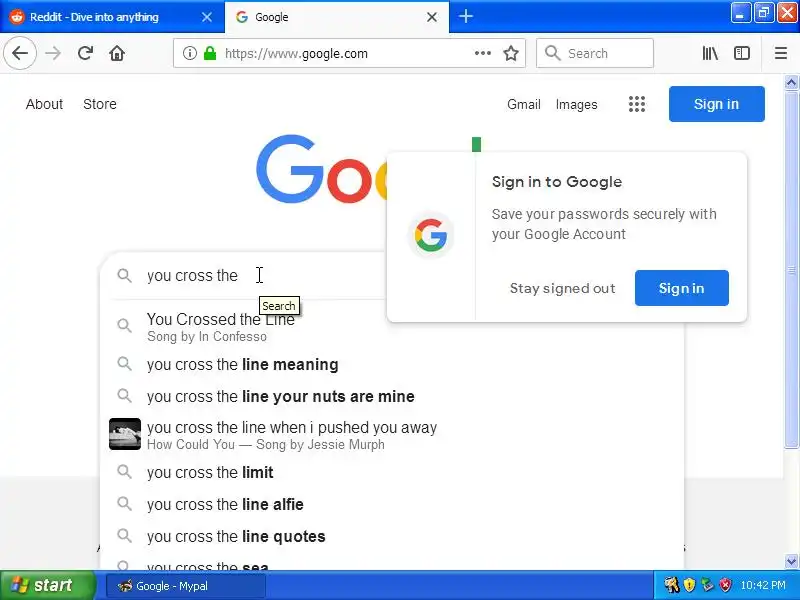Viewport: 800px width, 600px height.
Task: Open Gmail link
Action: 523,104
